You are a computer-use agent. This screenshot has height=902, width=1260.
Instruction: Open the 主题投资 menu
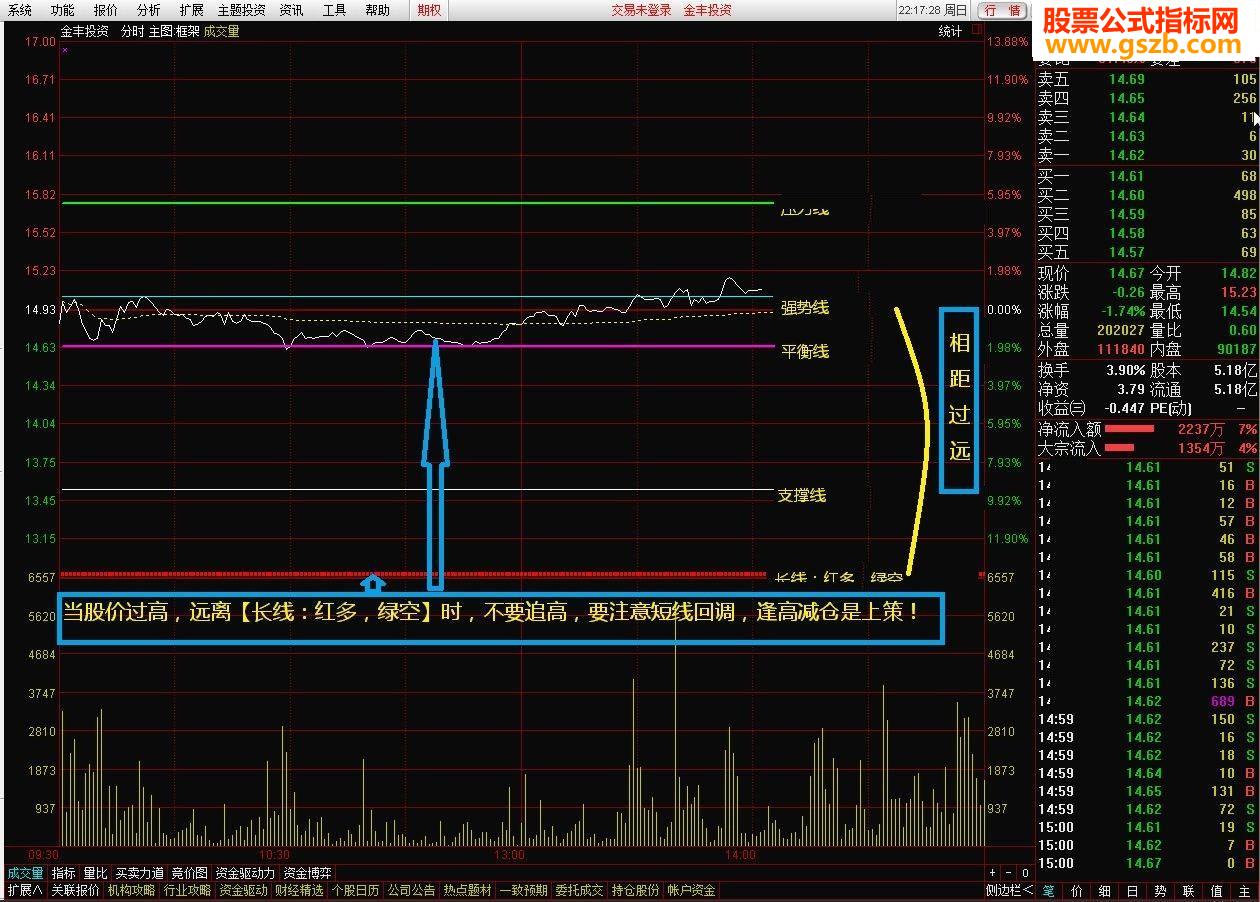241,10
